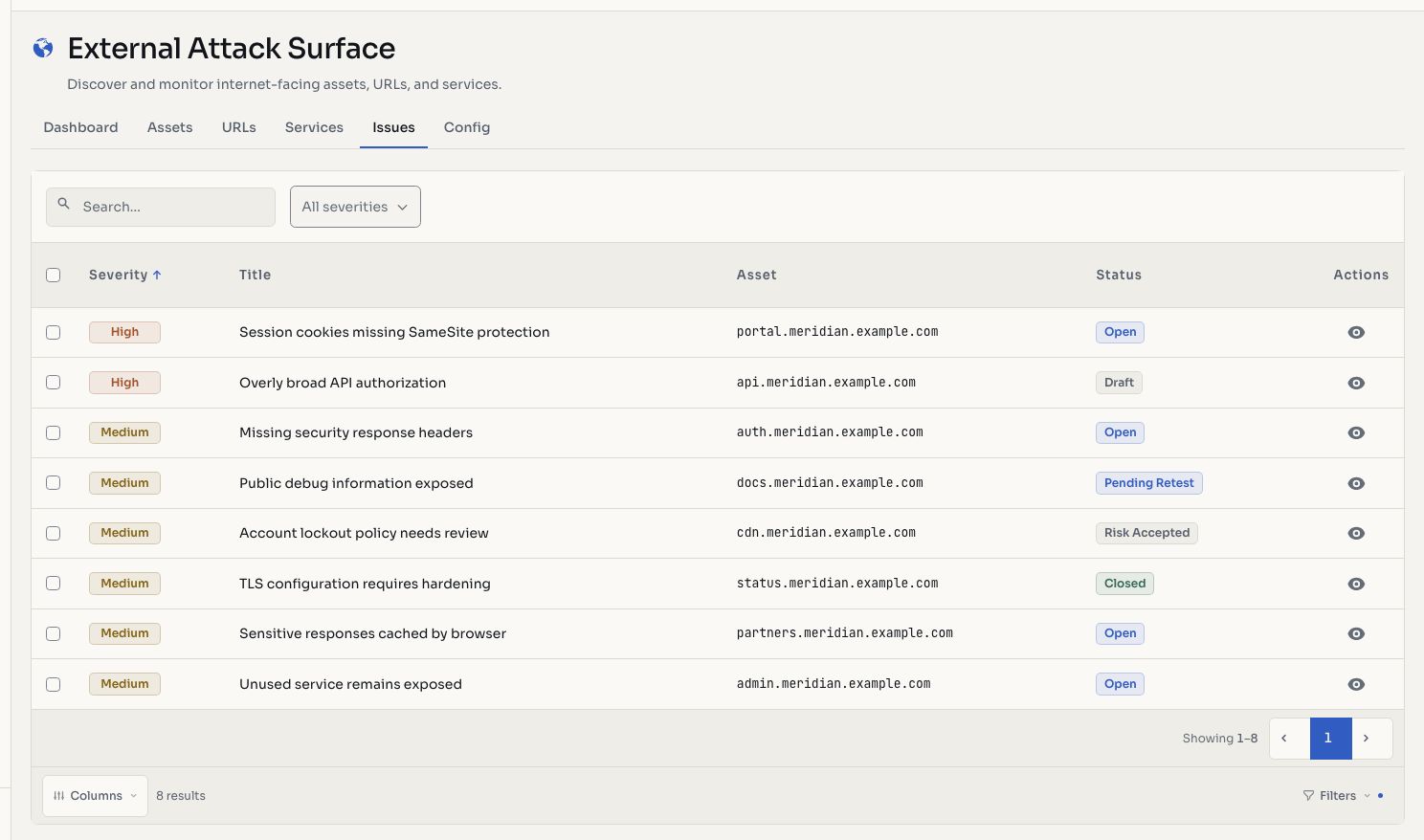Select the Account lockout policy needs review row

(54, 534)
